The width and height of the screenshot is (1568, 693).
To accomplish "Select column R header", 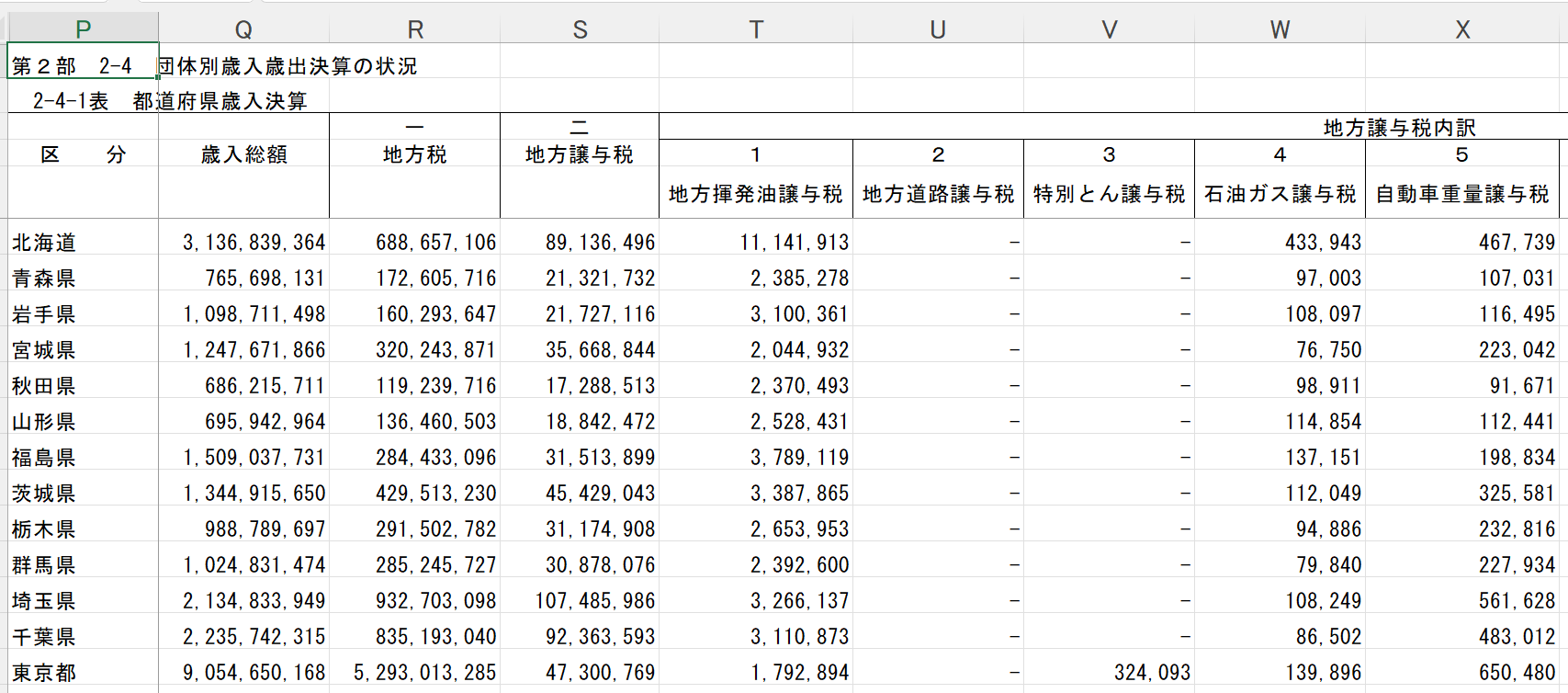I will tap(415, 28).
